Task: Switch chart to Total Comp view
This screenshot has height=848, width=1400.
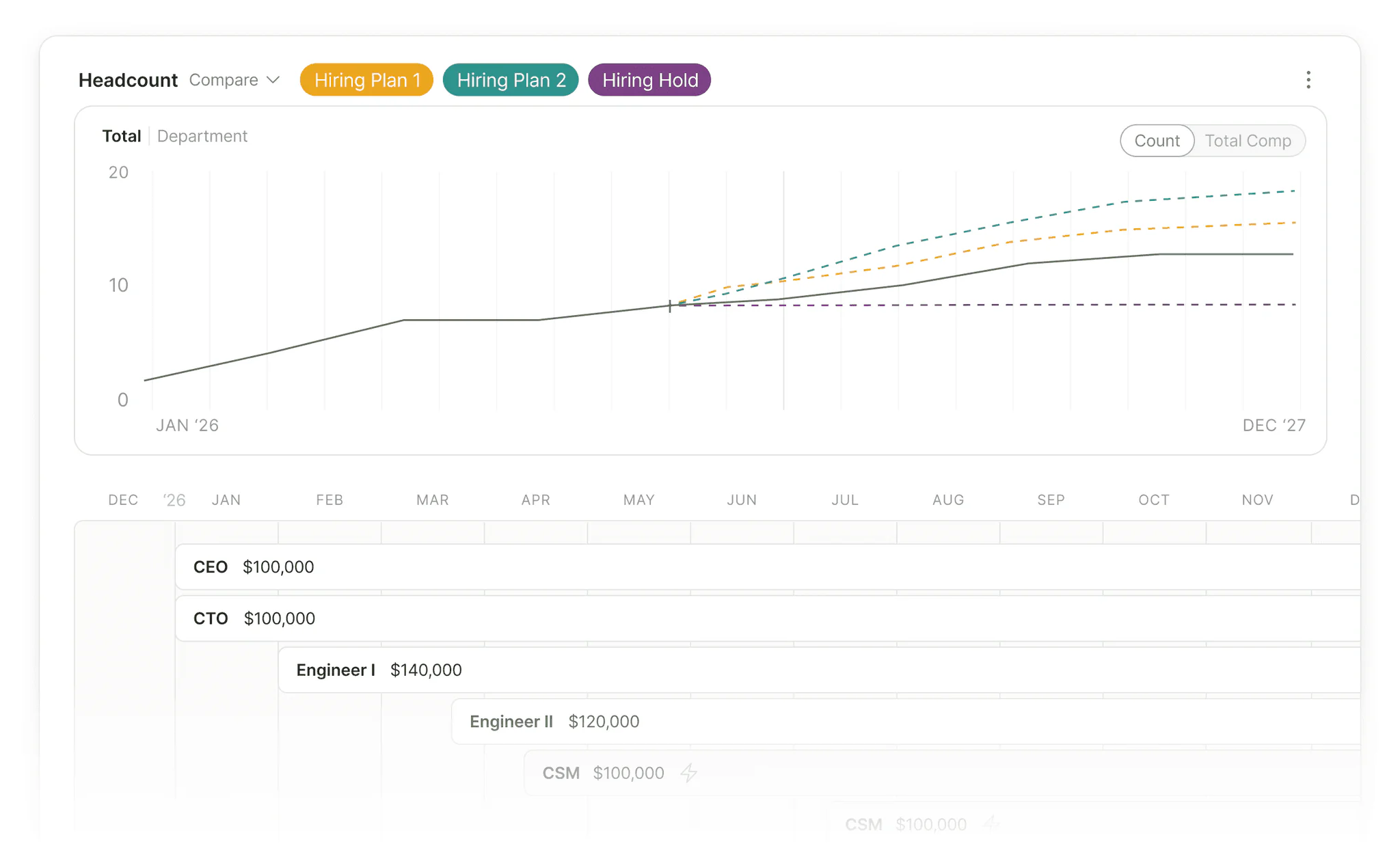Action: coord(1248,141)
